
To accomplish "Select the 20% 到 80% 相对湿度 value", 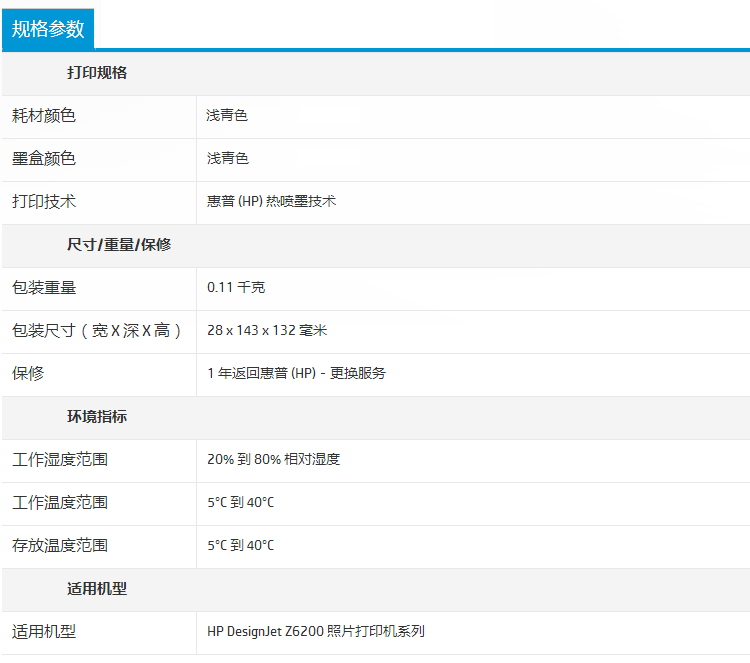I will pyautogui.click(x=273, y=459).
